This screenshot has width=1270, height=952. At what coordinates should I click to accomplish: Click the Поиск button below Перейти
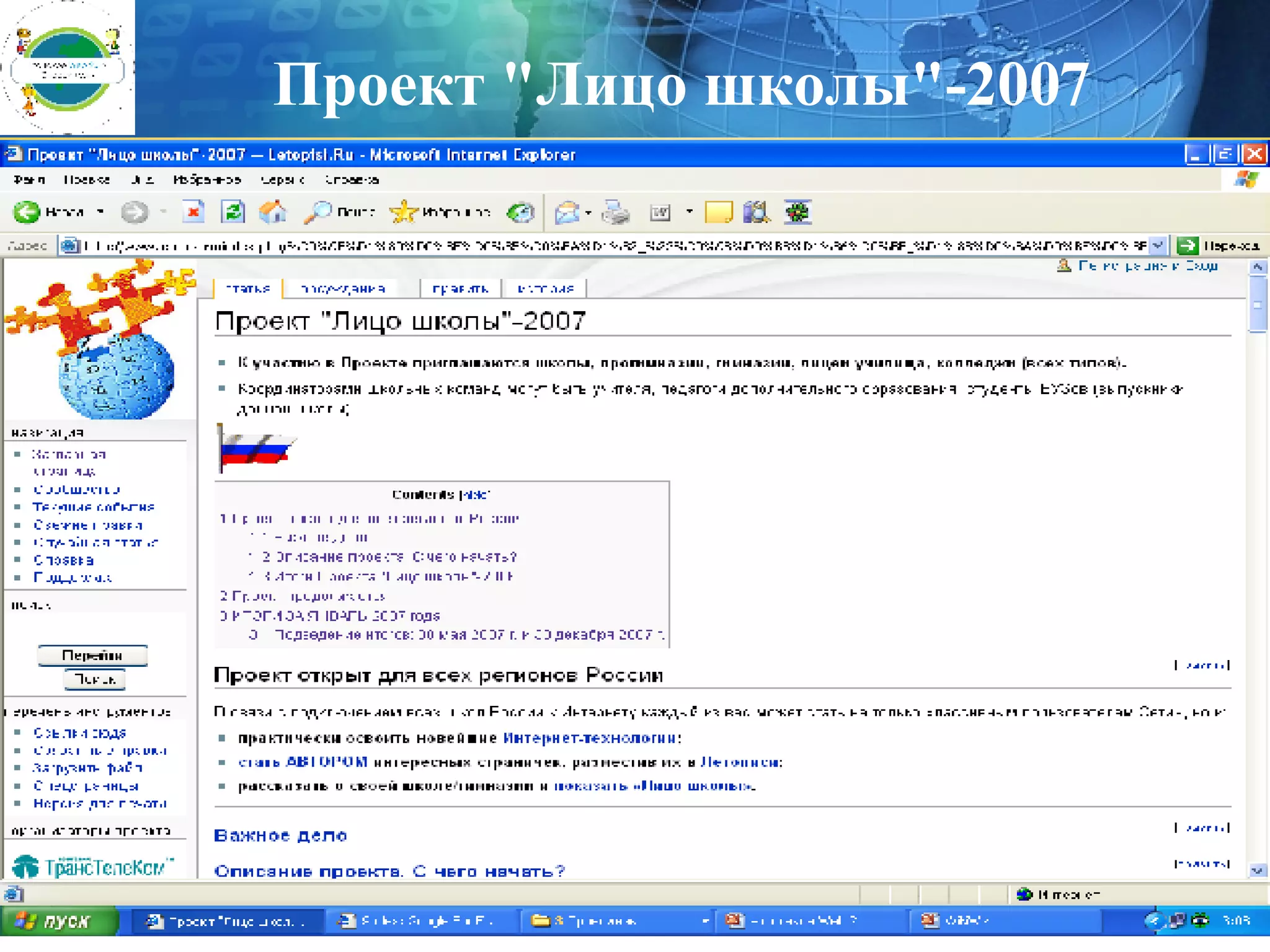[94, 679]
